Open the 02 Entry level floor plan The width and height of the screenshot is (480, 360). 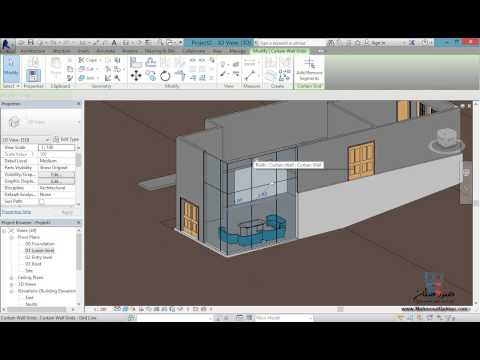[38, 257]
